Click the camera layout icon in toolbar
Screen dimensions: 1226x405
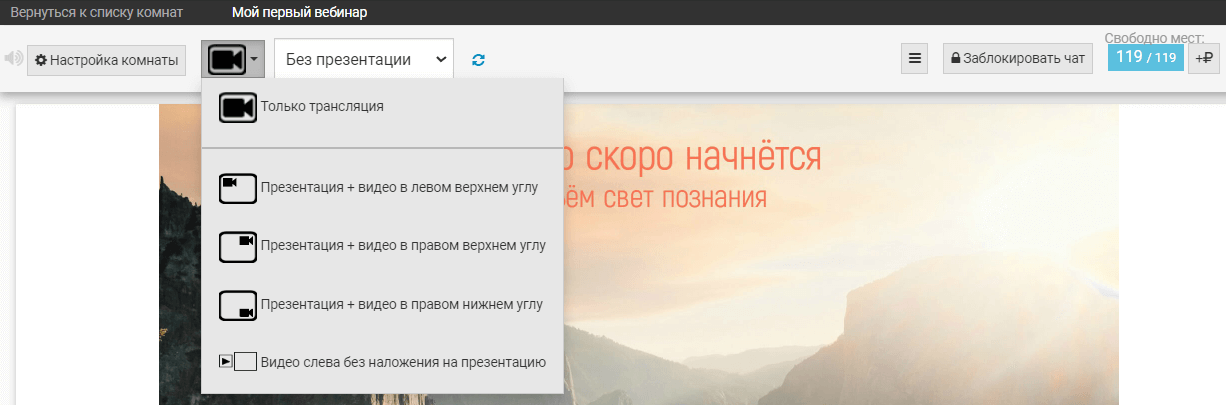coord(226,60)
